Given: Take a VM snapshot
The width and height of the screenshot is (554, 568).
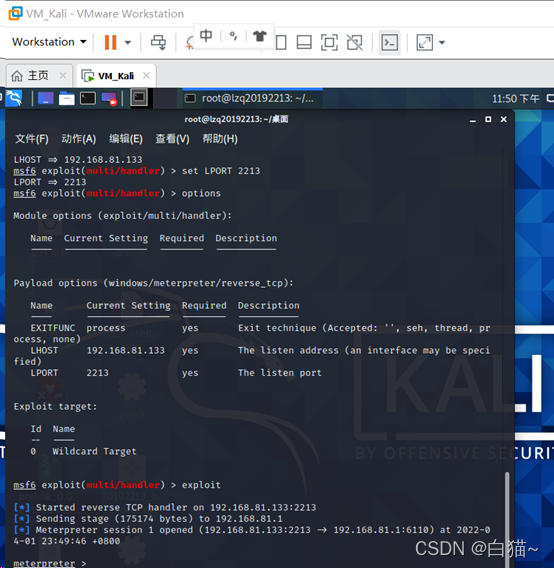Looking at the screenshot, I should pyautogui.click(x=189, y=42).
